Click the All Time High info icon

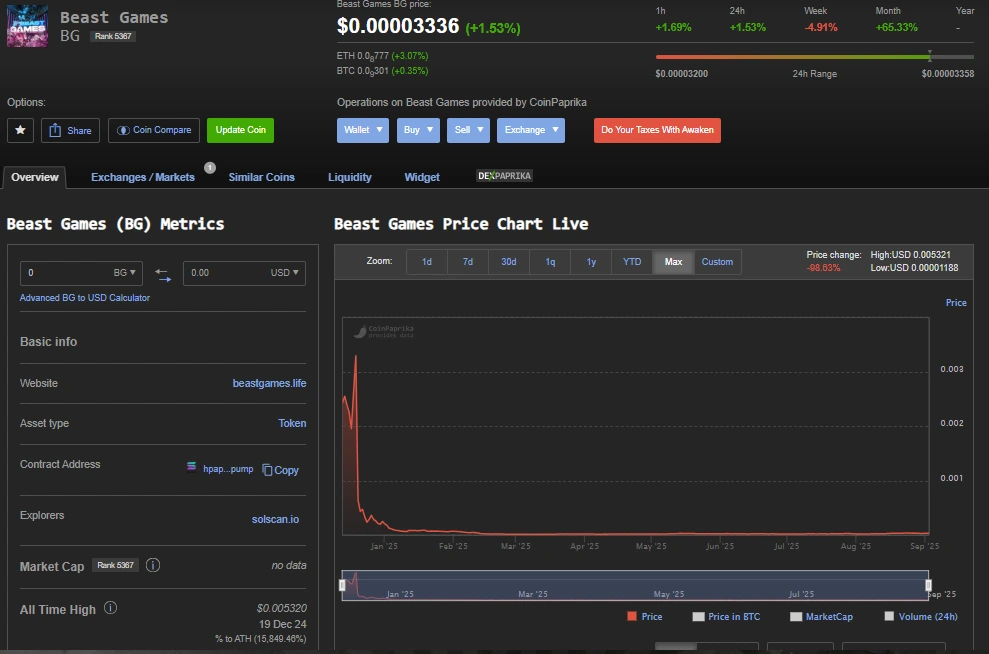[x=111, y=608]
